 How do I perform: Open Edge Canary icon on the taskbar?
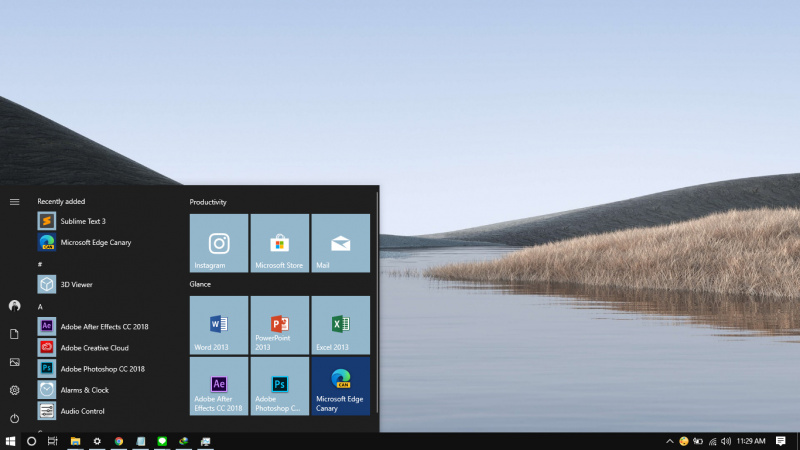coord(184,441)
